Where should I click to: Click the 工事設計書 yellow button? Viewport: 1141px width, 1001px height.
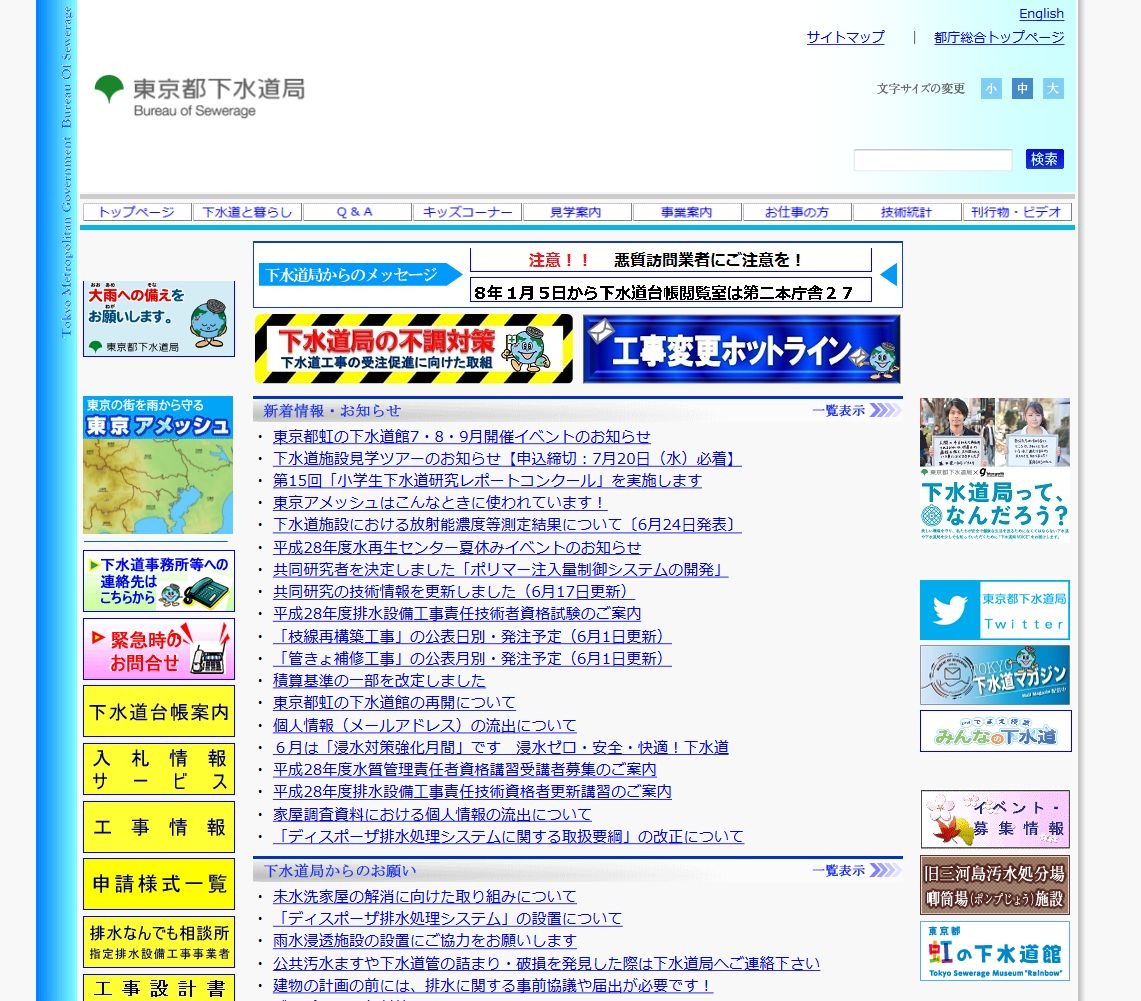(159, 988)
